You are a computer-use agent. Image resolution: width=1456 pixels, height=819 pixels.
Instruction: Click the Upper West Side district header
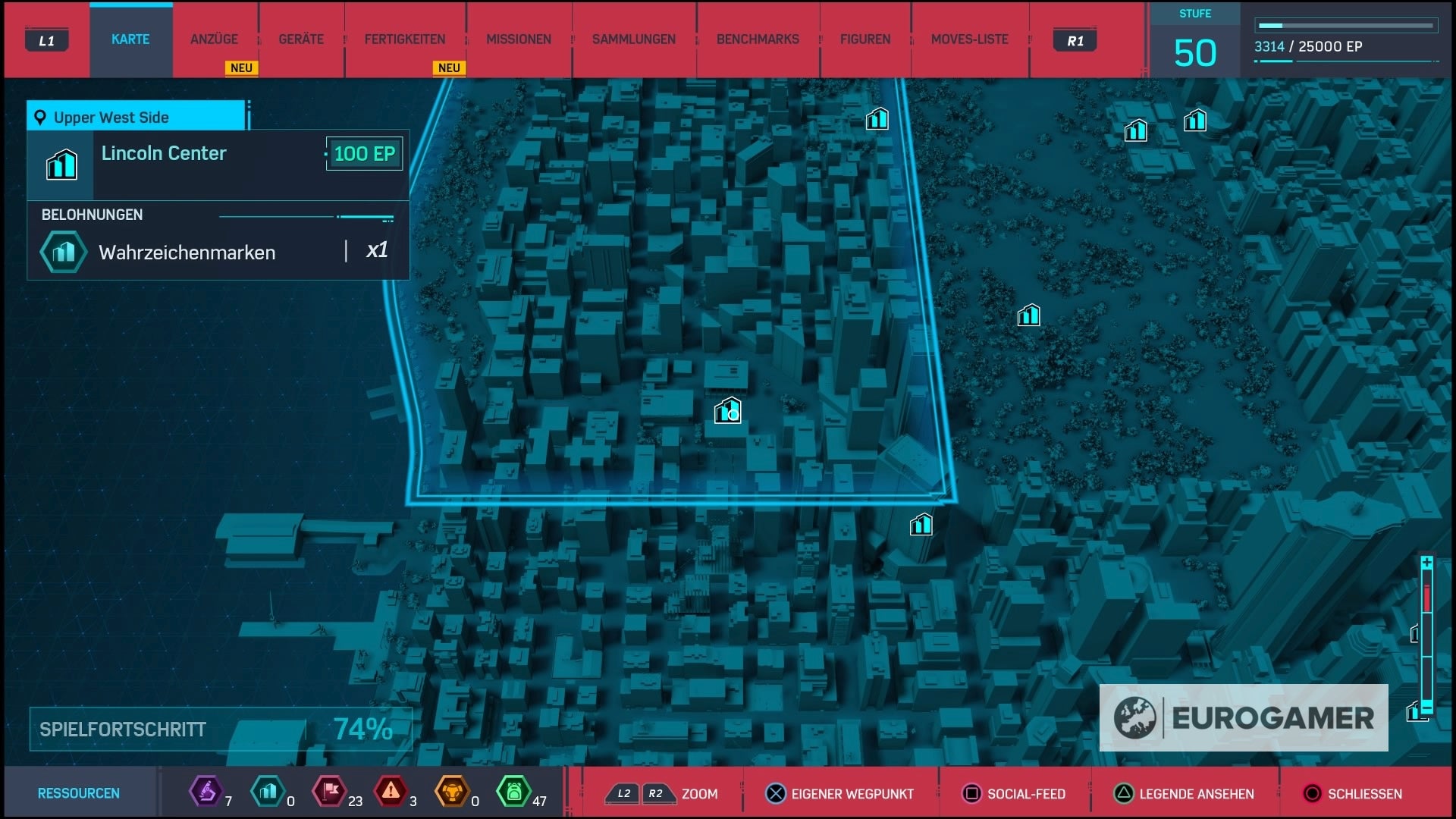[x=136, y=117]
